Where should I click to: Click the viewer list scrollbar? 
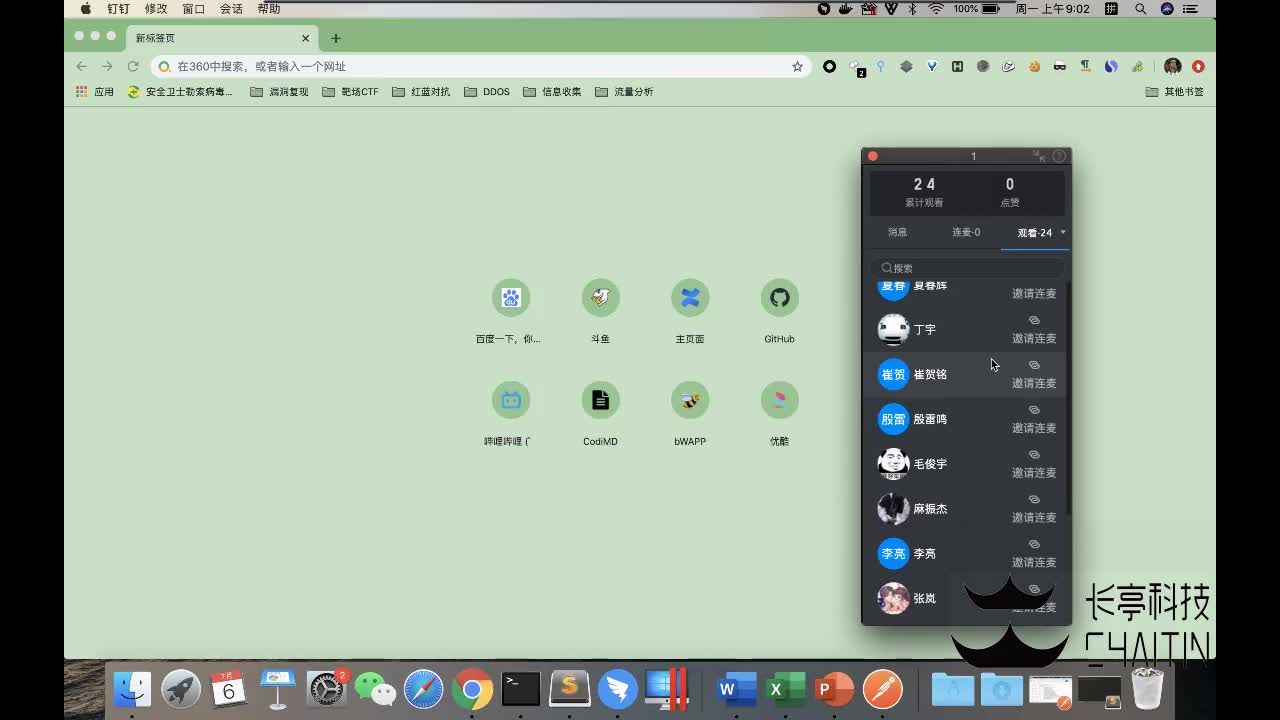(x=1068, y=400)
